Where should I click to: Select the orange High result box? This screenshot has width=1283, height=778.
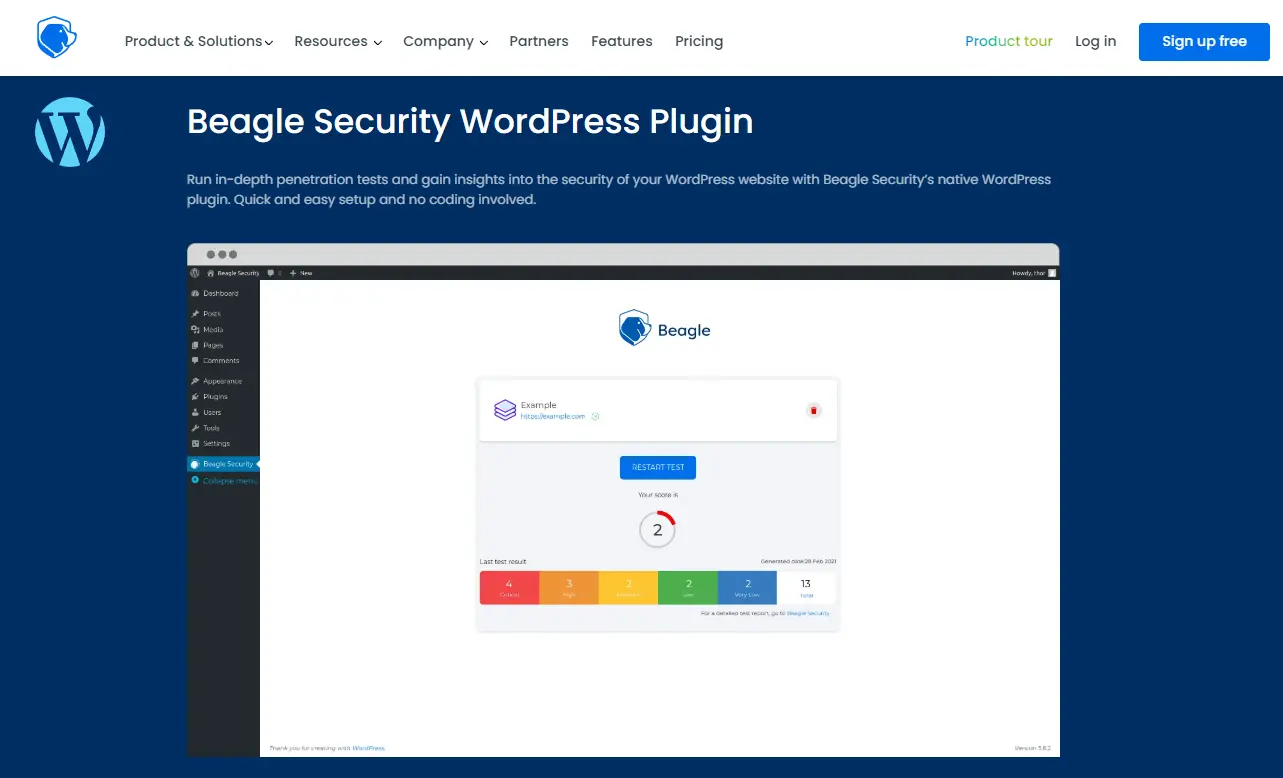[569, 587]
